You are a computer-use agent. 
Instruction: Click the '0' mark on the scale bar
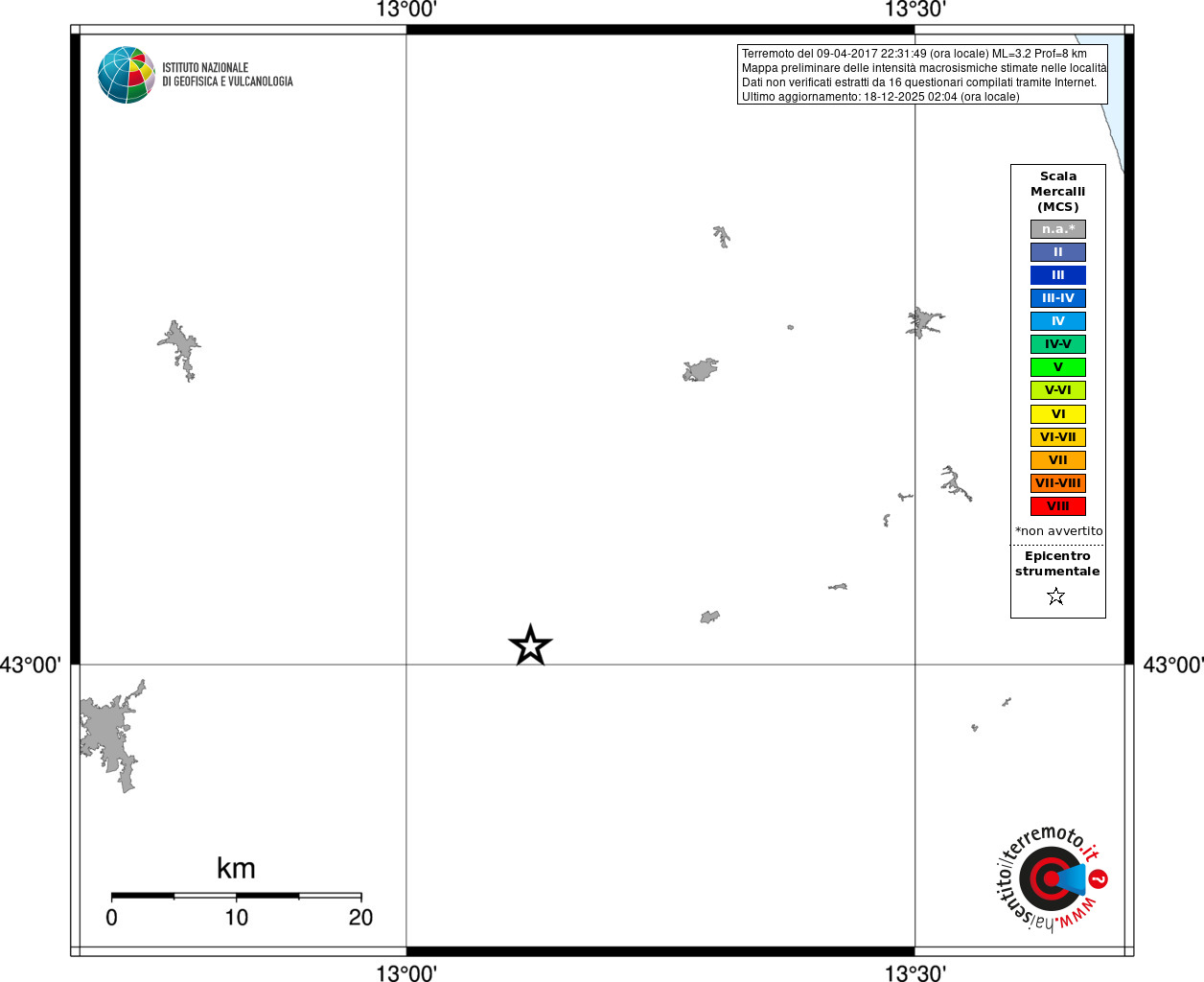click(x=111, y=918)
